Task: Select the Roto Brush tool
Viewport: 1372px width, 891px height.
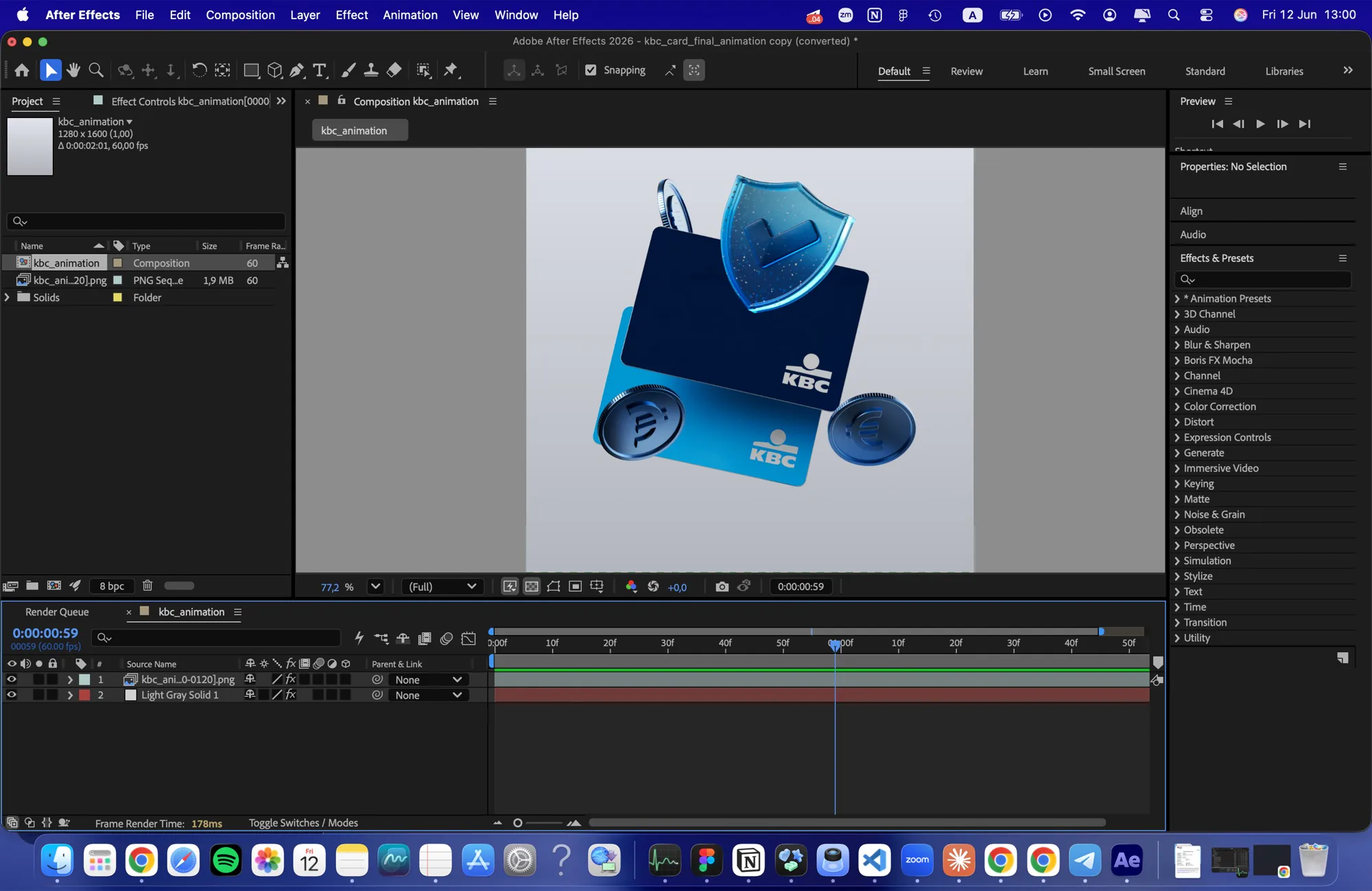Action: click(424, 70)
